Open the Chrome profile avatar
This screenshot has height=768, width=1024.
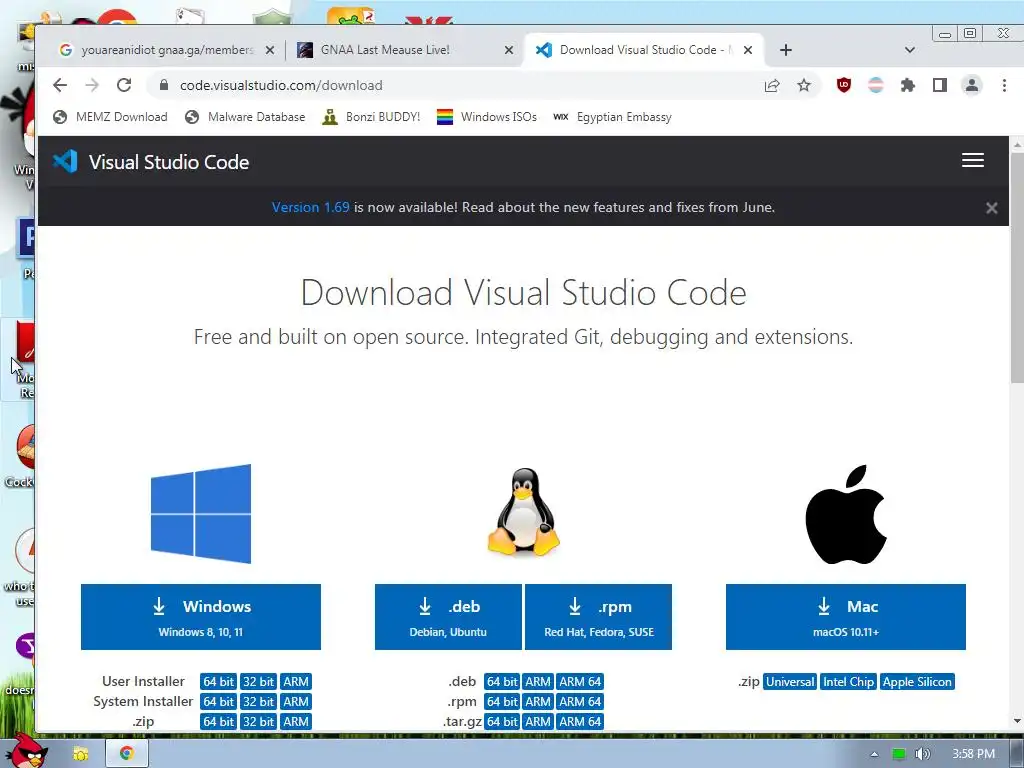pyautogui.click(x=972, y=85)
